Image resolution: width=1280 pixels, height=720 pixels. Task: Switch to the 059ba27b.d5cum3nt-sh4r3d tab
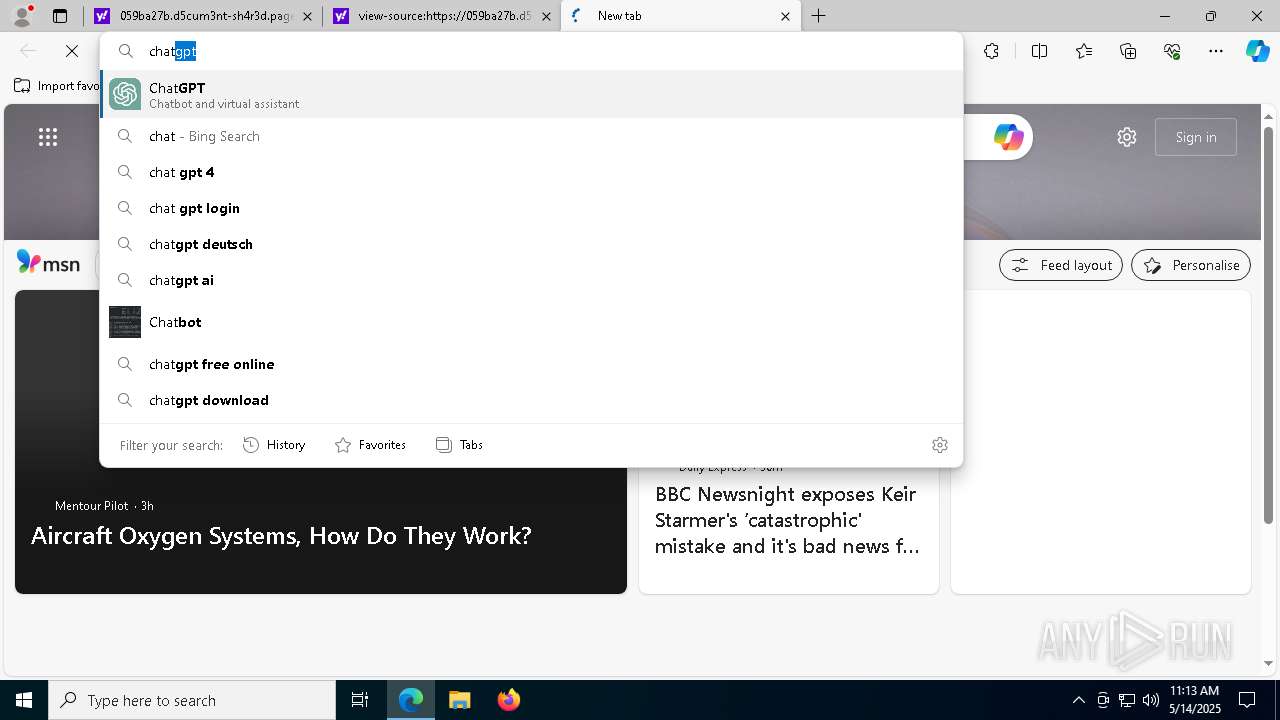click(x=204, y=16)
